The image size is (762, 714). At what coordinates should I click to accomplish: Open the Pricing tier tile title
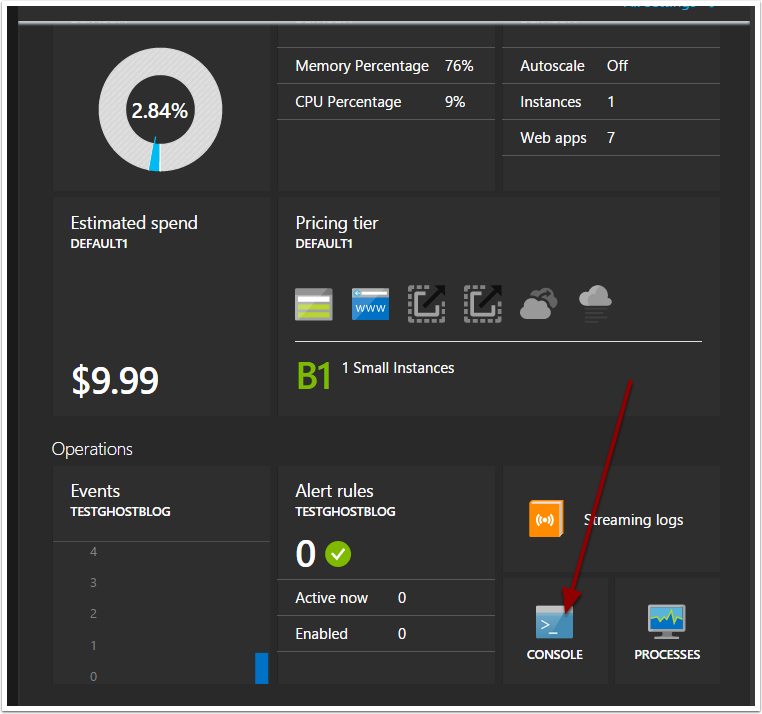[x=336, y=223]
